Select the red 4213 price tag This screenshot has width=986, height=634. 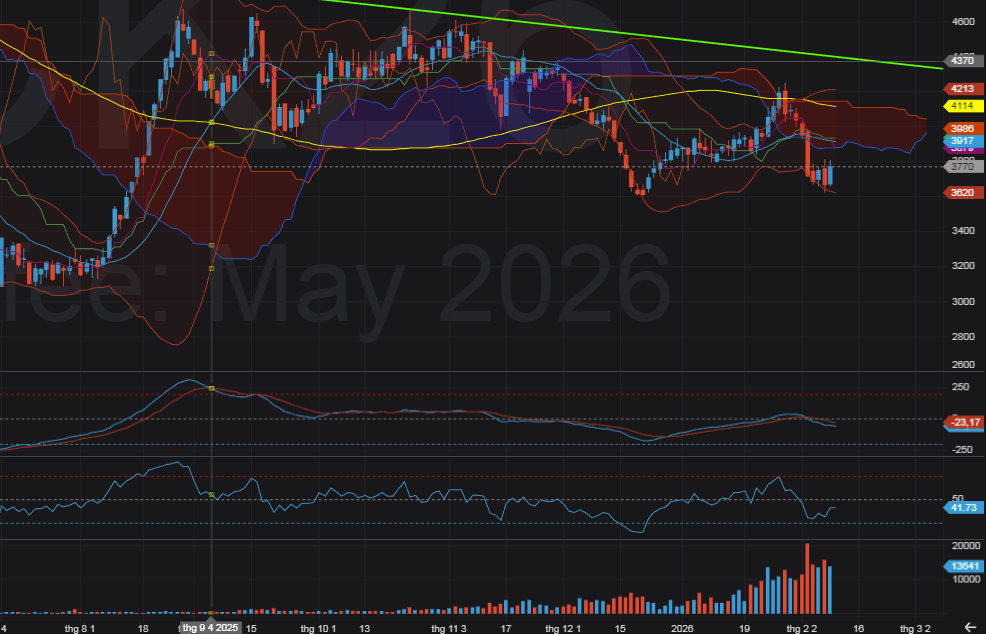coord(962,89)
